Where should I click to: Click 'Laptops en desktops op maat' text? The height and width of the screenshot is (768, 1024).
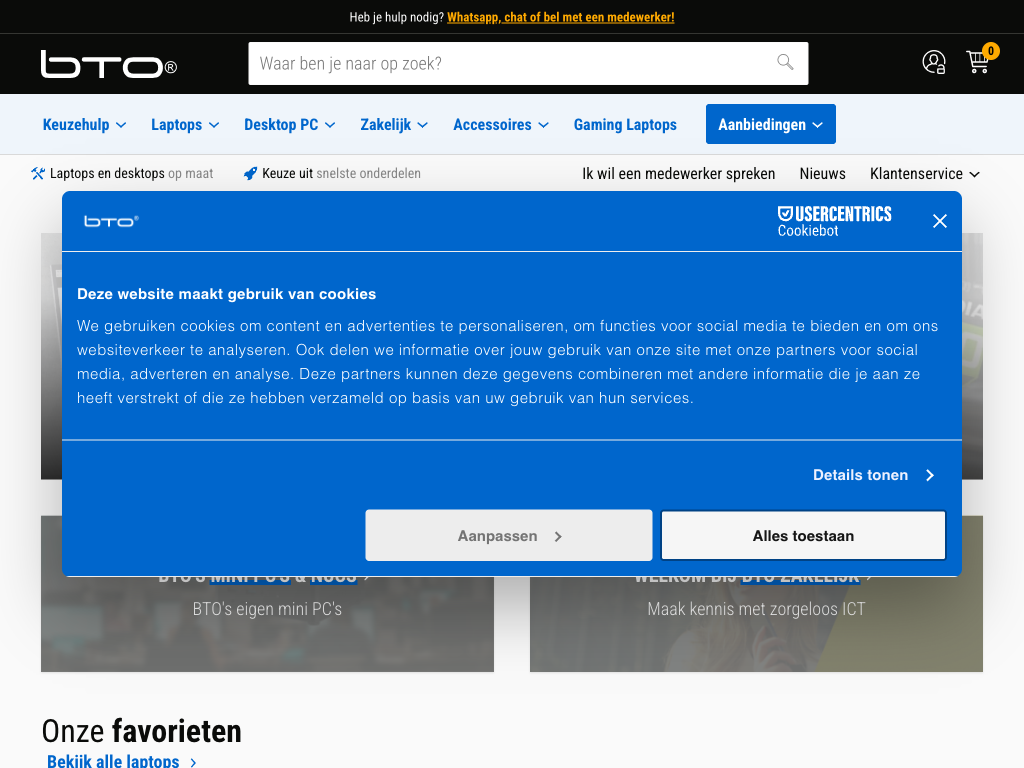[x=131, y=174]
